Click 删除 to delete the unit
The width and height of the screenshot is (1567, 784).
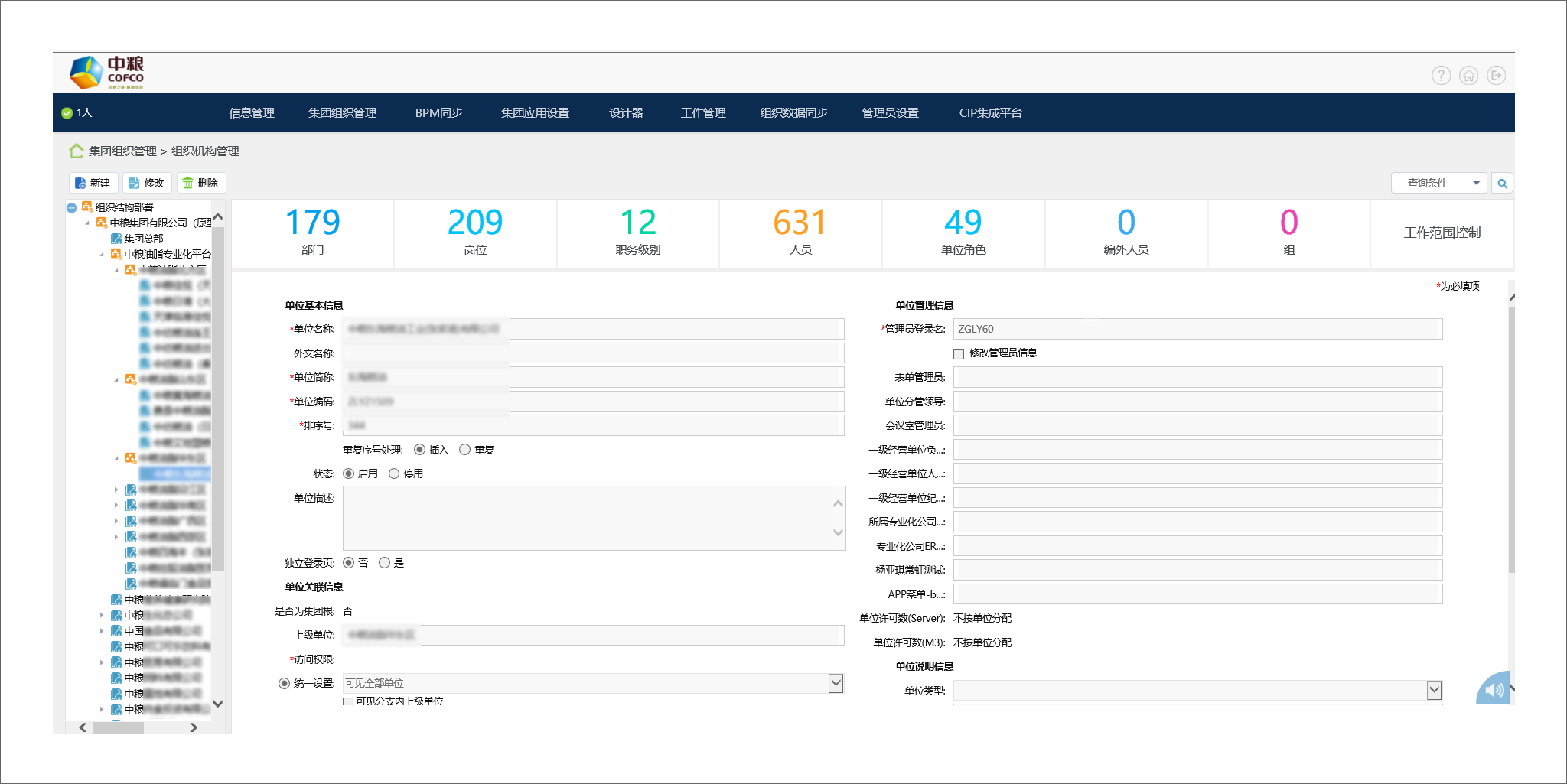point(200,183)
